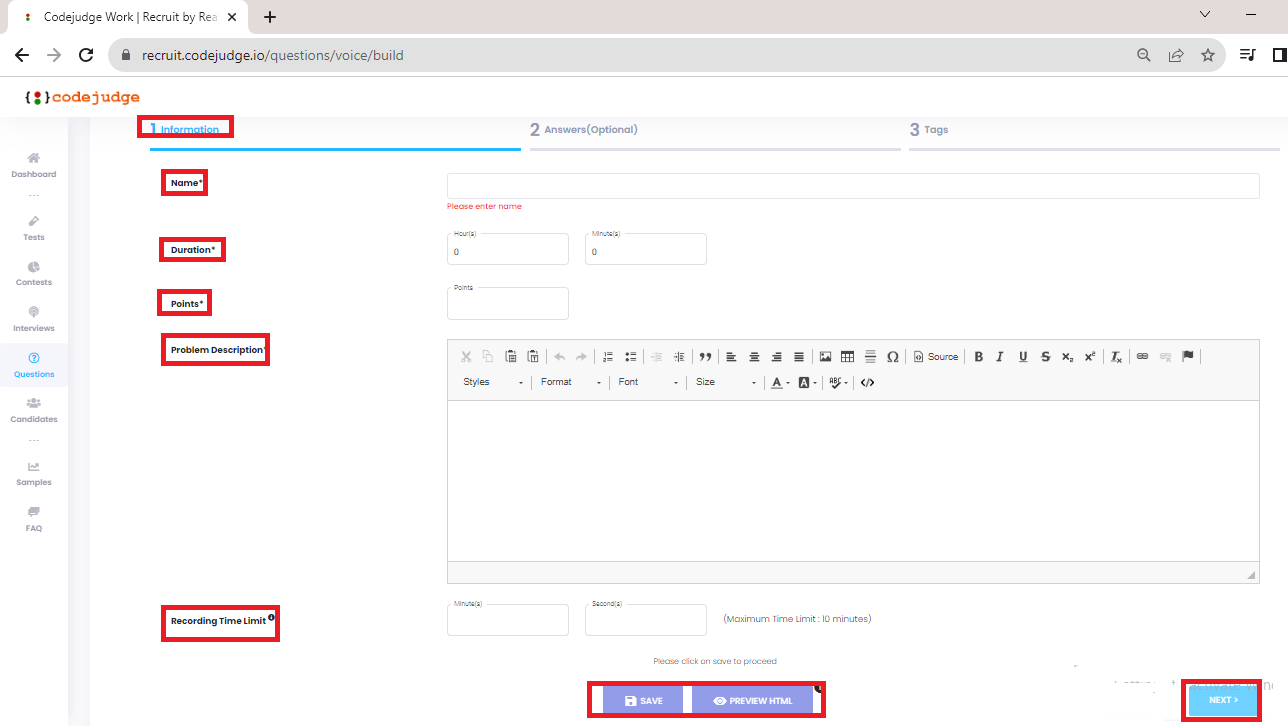
Task: Click the Redo arrow in the editor
Action: point(581,357)
